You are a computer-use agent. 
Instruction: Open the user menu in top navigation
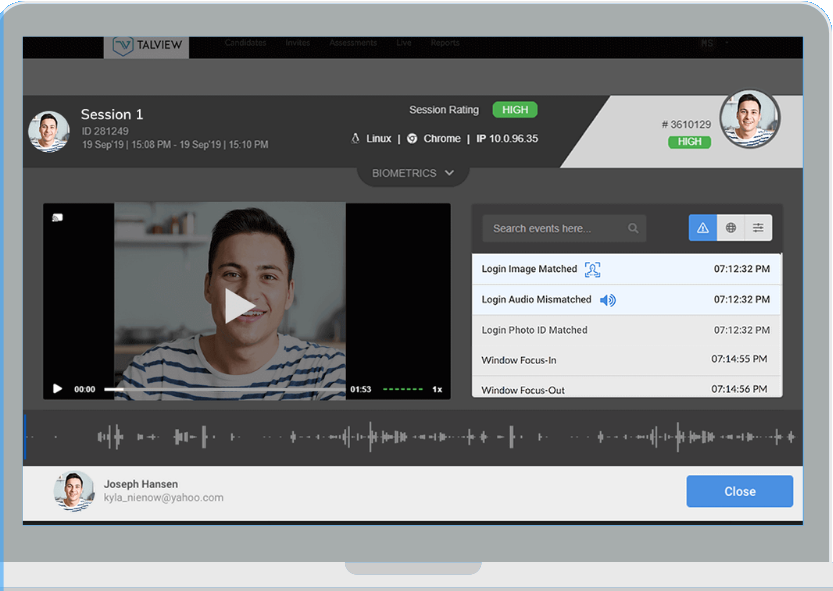[x=709, y=44]
